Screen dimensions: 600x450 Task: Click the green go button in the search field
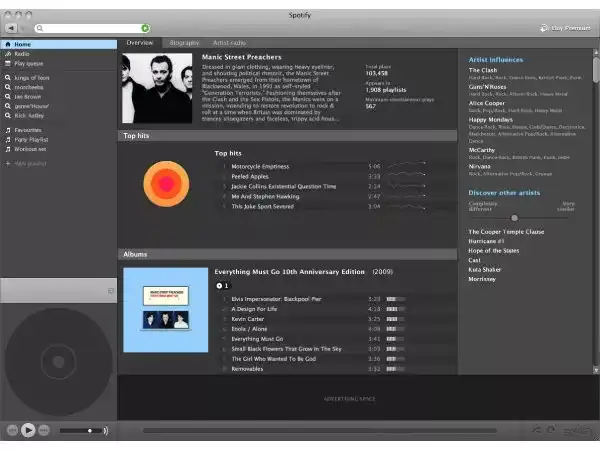tap(145, 28)
